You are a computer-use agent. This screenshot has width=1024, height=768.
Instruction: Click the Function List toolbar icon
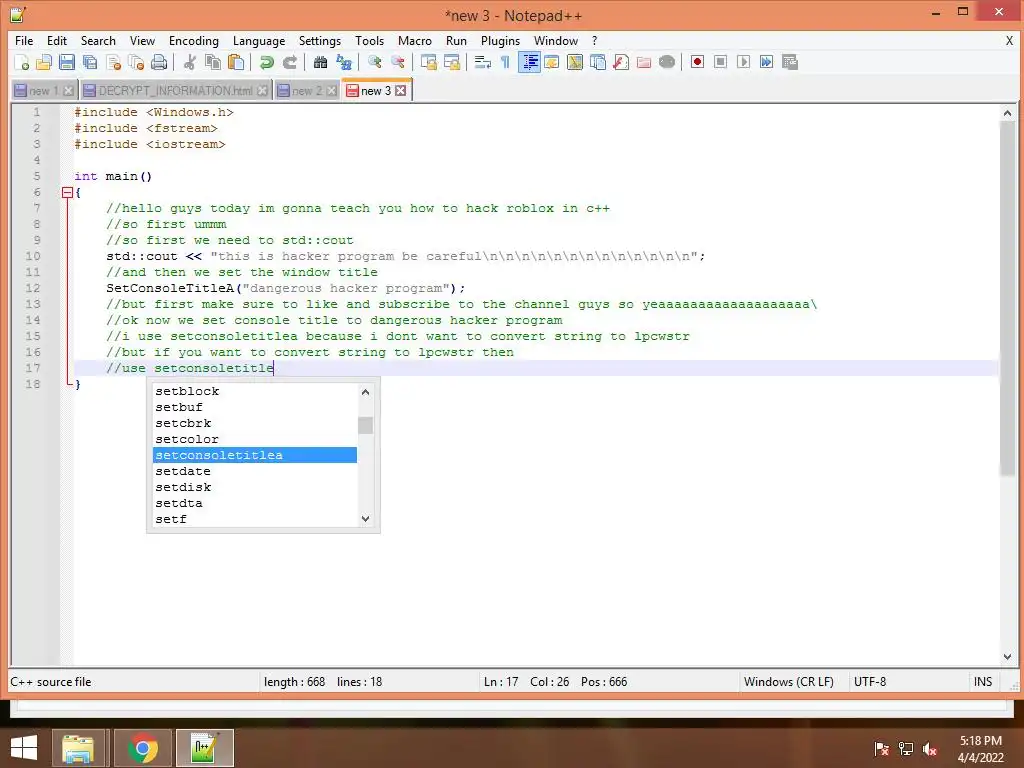(x=621, y=62)
